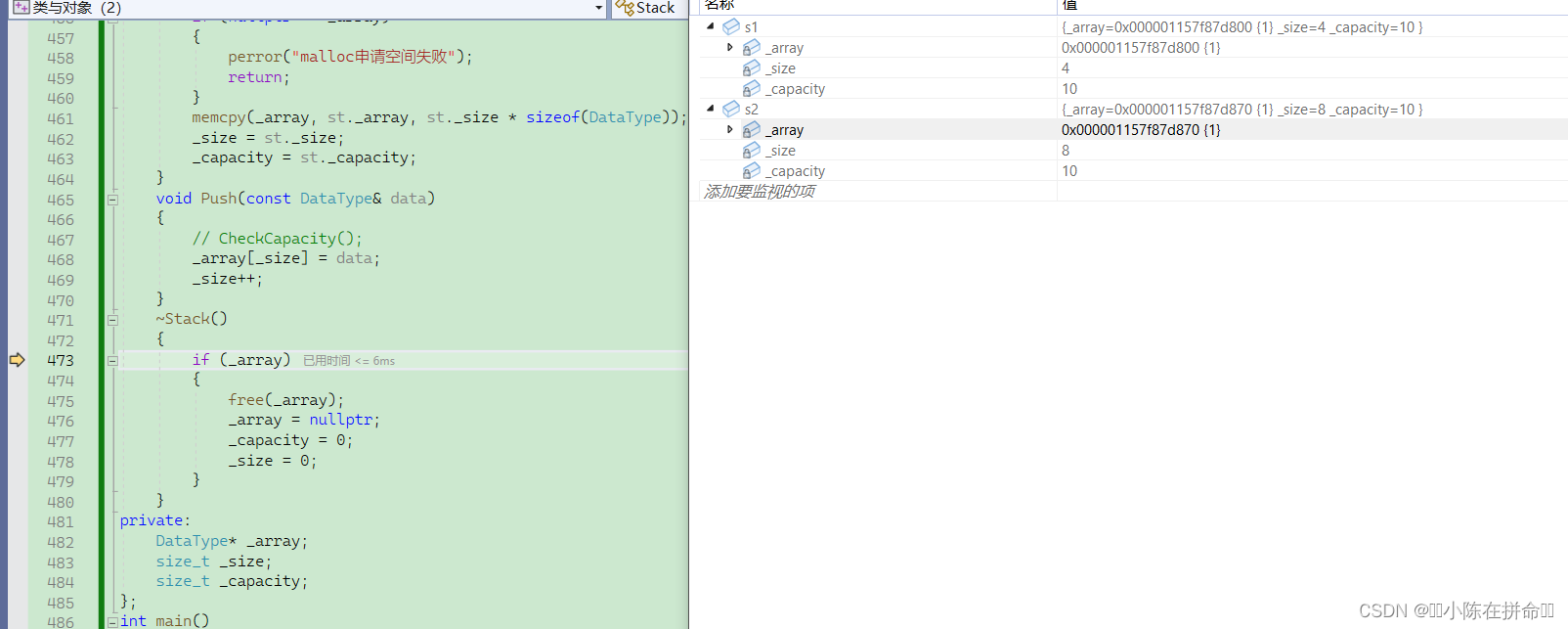The width and height of the screenshot is (1568, 629).
Task: Click the _size = 0; statement
Action: (273, 461)
